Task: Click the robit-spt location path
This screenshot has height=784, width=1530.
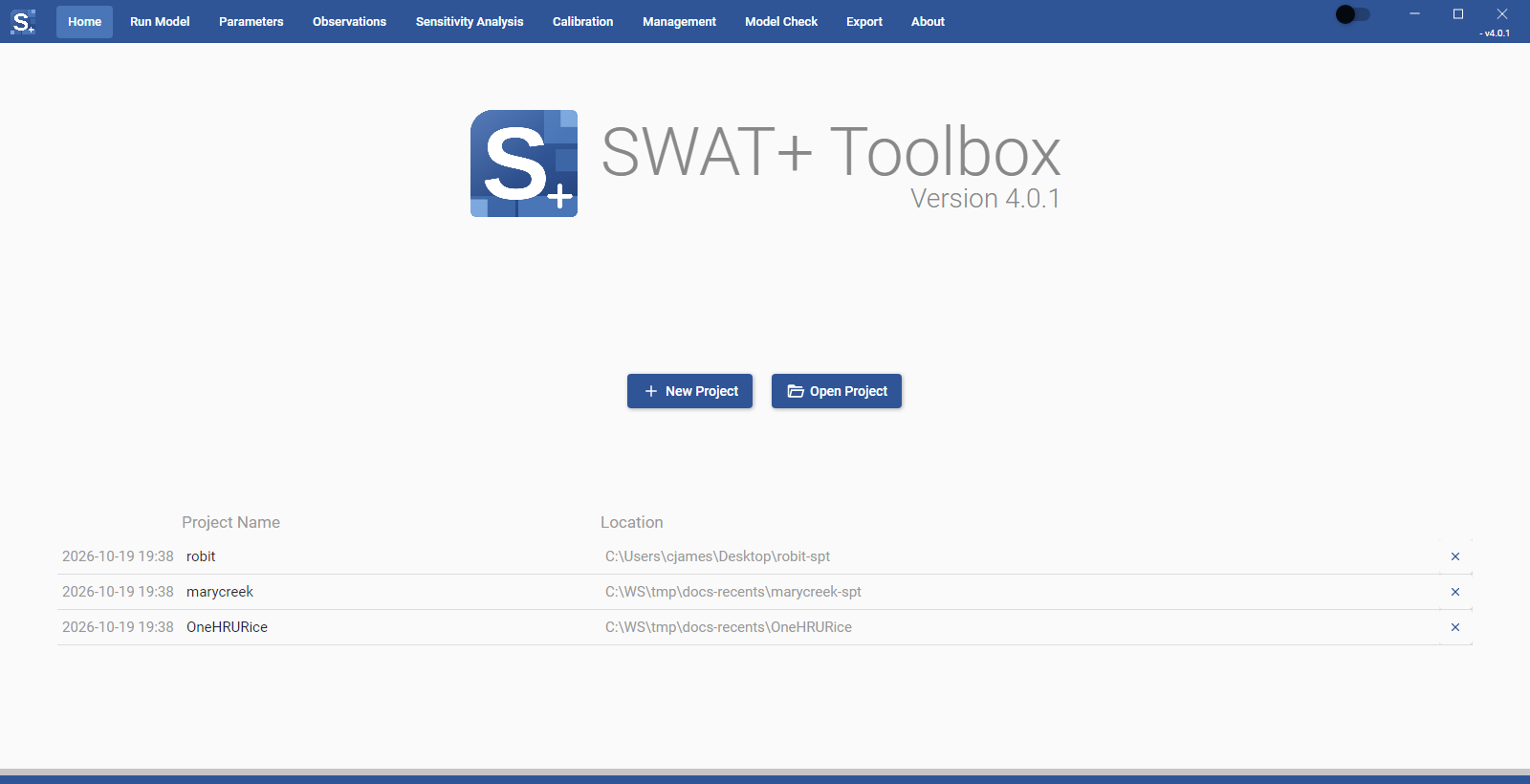Action: pos(717,556)
